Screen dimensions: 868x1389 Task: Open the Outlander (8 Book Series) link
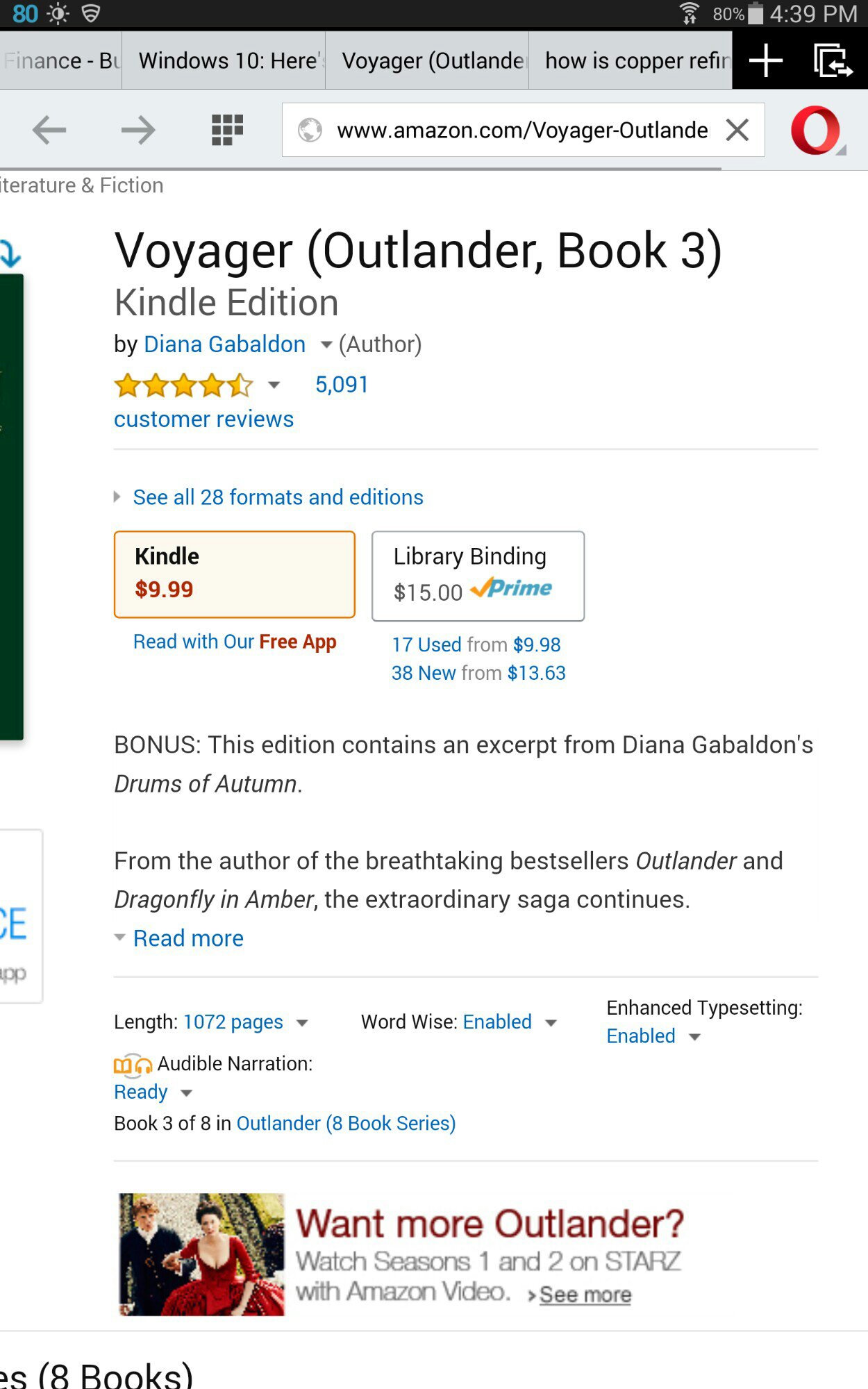tap(346, 1124)
